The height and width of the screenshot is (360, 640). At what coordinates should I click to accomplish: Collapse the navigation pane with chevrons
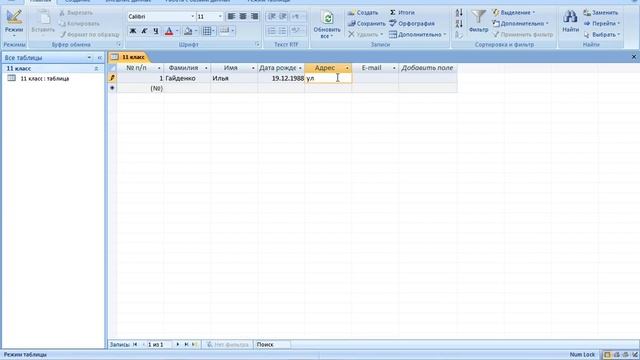[x=100, y=58]
